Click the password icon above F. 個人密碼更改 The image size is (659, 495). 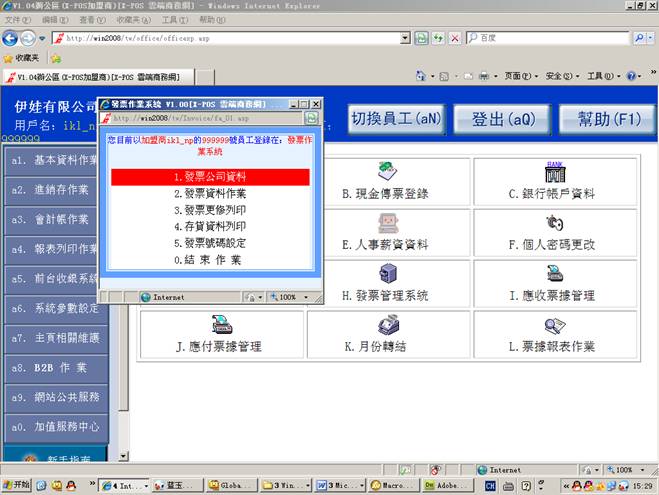click(554, 221)
